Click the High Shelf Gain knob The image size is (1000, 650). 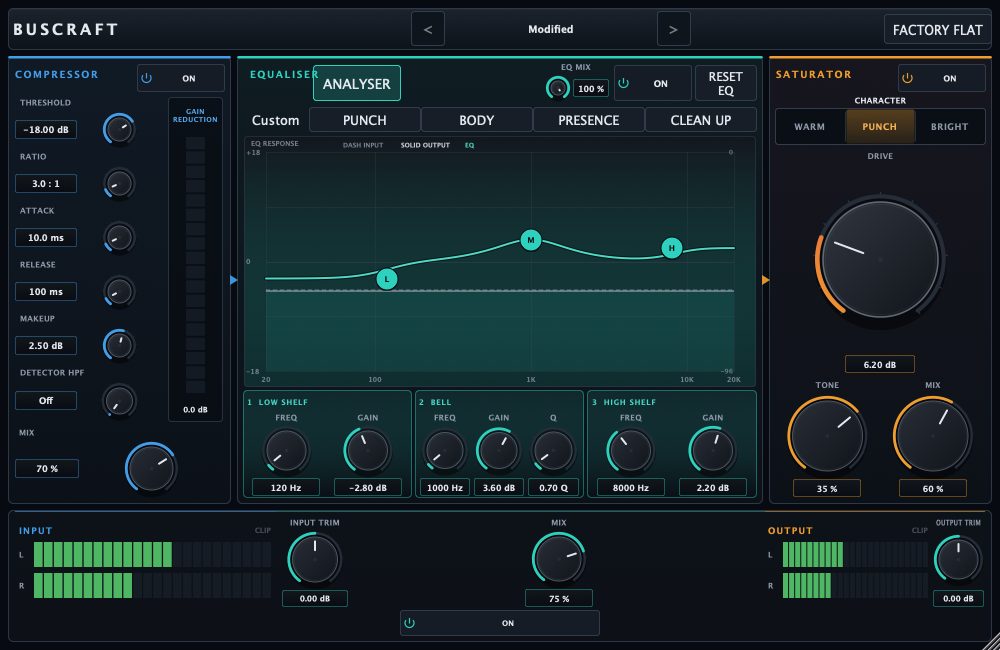click(x=712, y=450)
